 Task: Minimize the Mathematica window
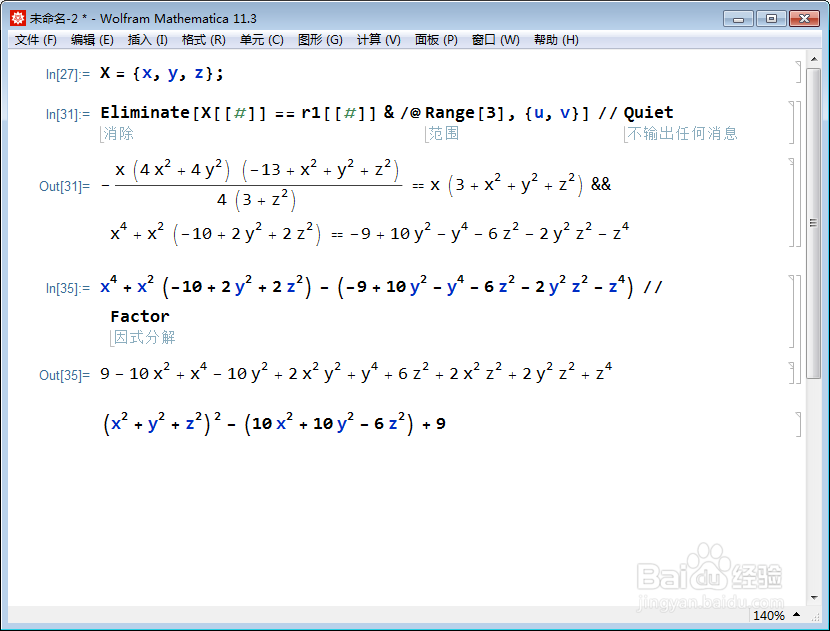pyautogui.click(x=738, y=19)
